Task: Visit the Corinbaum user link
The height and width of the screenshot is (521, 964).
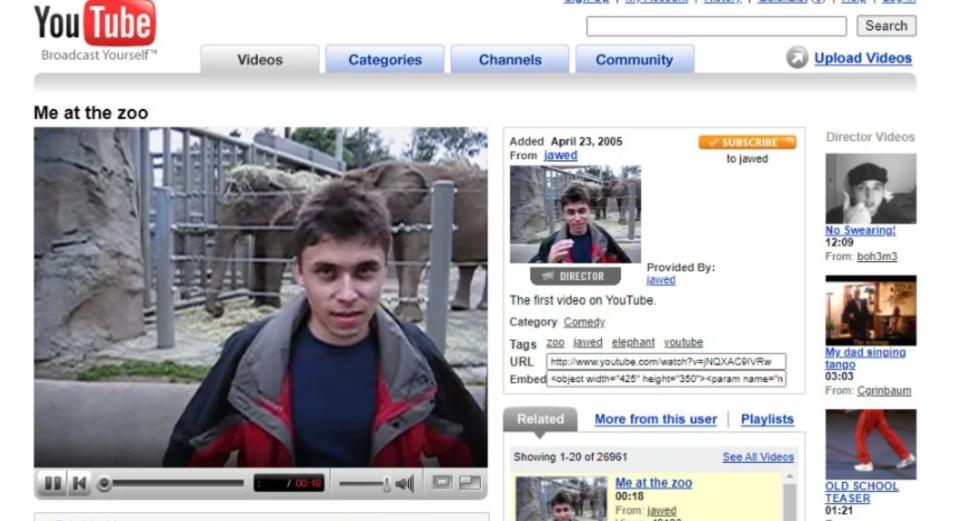Action: tap(884, 391)
